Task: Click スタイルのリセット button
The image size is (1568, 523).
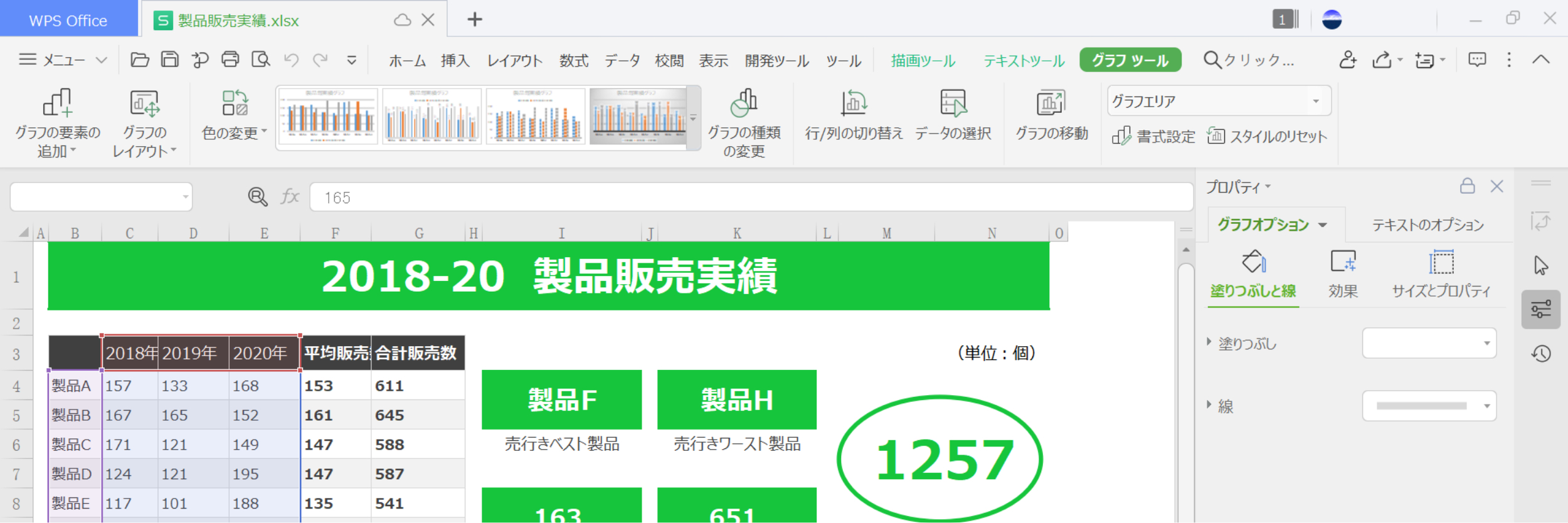Action: coord(1267,136)
